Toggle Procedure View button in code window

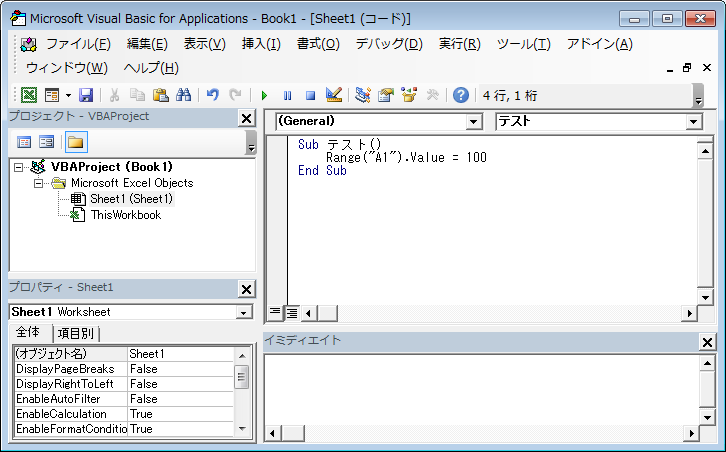pos(275,313)
